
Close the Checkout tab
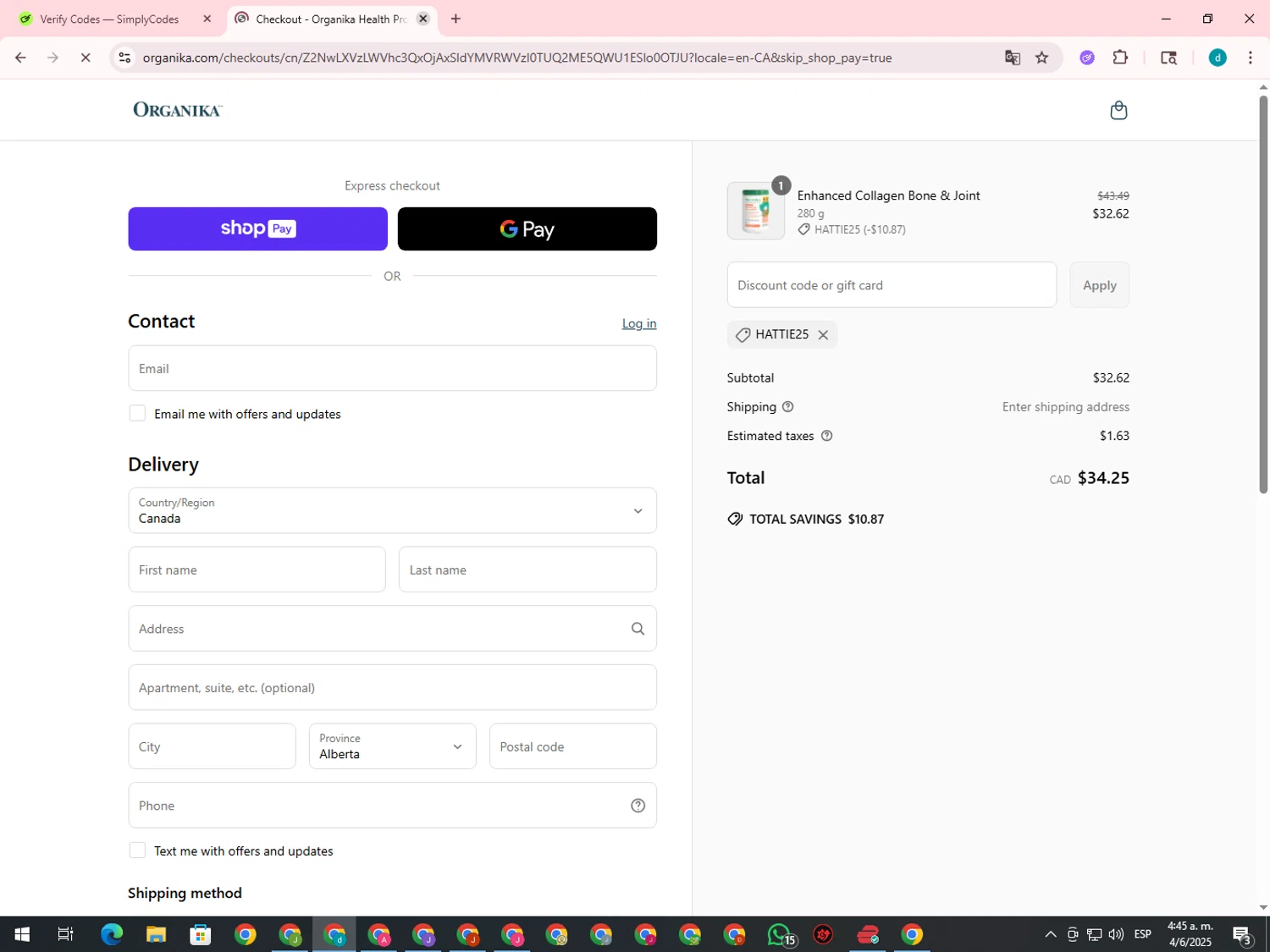click(x=422, y=19)
